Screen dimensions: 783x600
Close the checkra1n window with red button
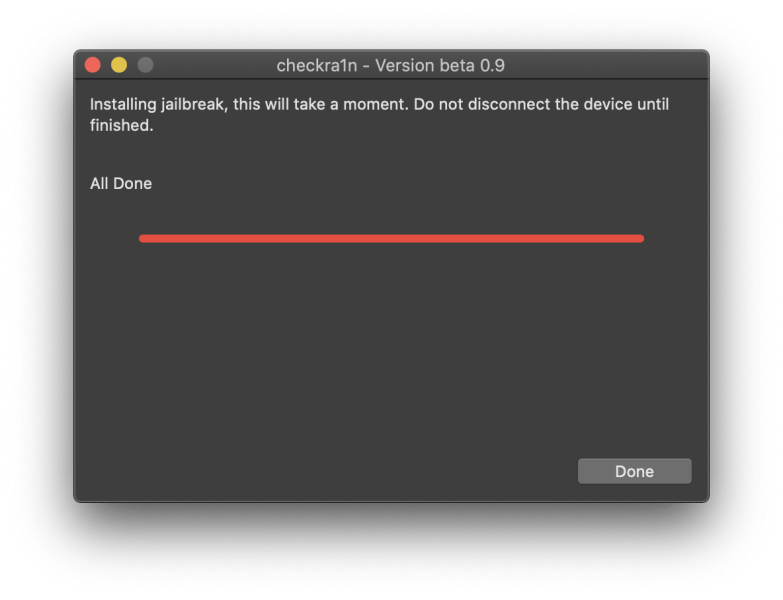[x=93, y=65]
